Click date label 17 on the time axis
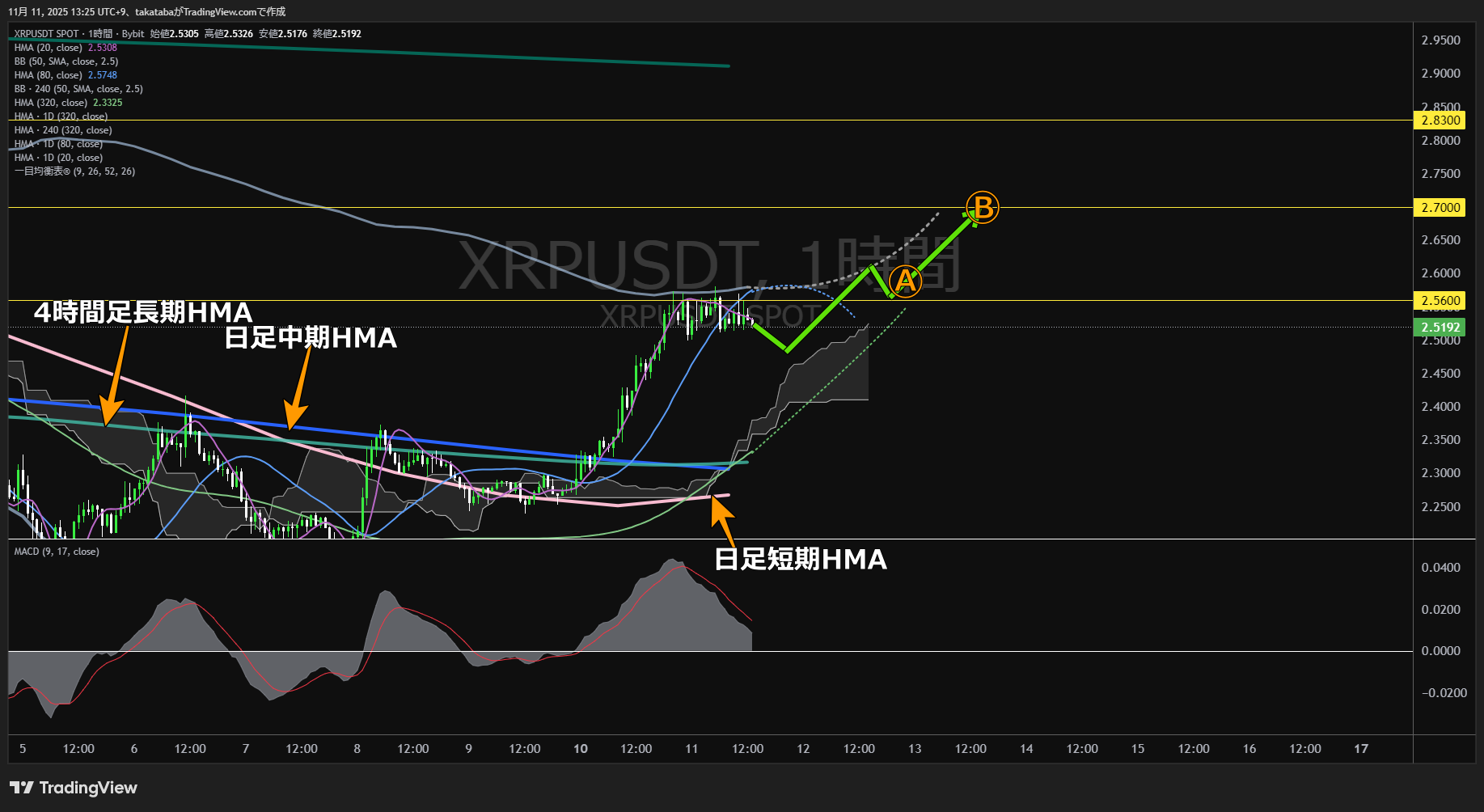Image resolution: width=1484 pixels, height=812 pixels. pyautogui.click(x=1361, y=749)
